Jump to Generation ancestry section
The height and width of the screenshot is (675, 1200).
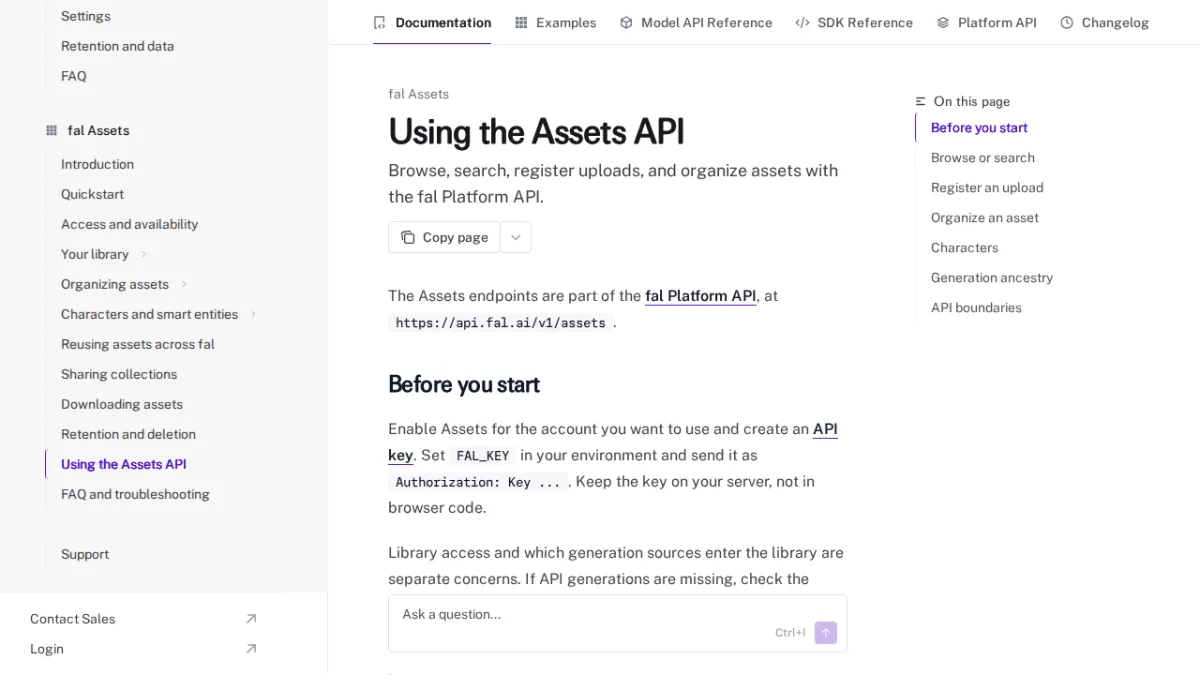[x=992, y=278]
